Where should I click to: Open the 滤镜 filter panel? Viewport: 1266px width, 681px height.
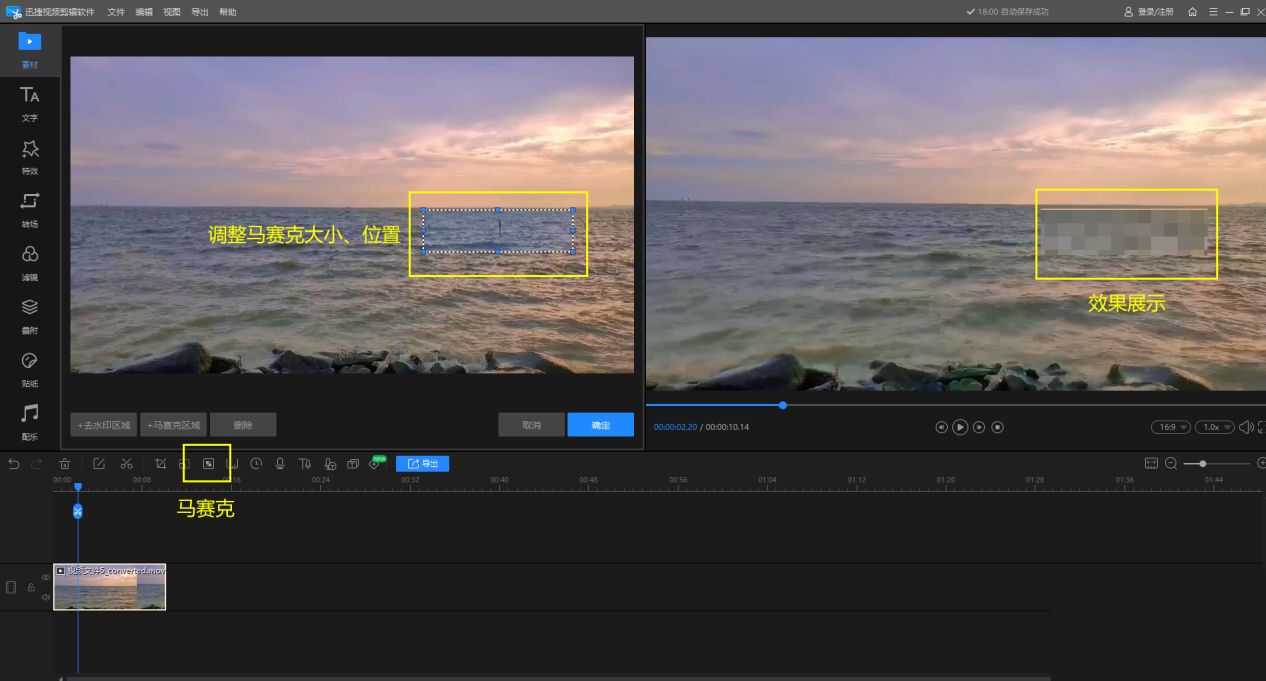click(30, 261)
